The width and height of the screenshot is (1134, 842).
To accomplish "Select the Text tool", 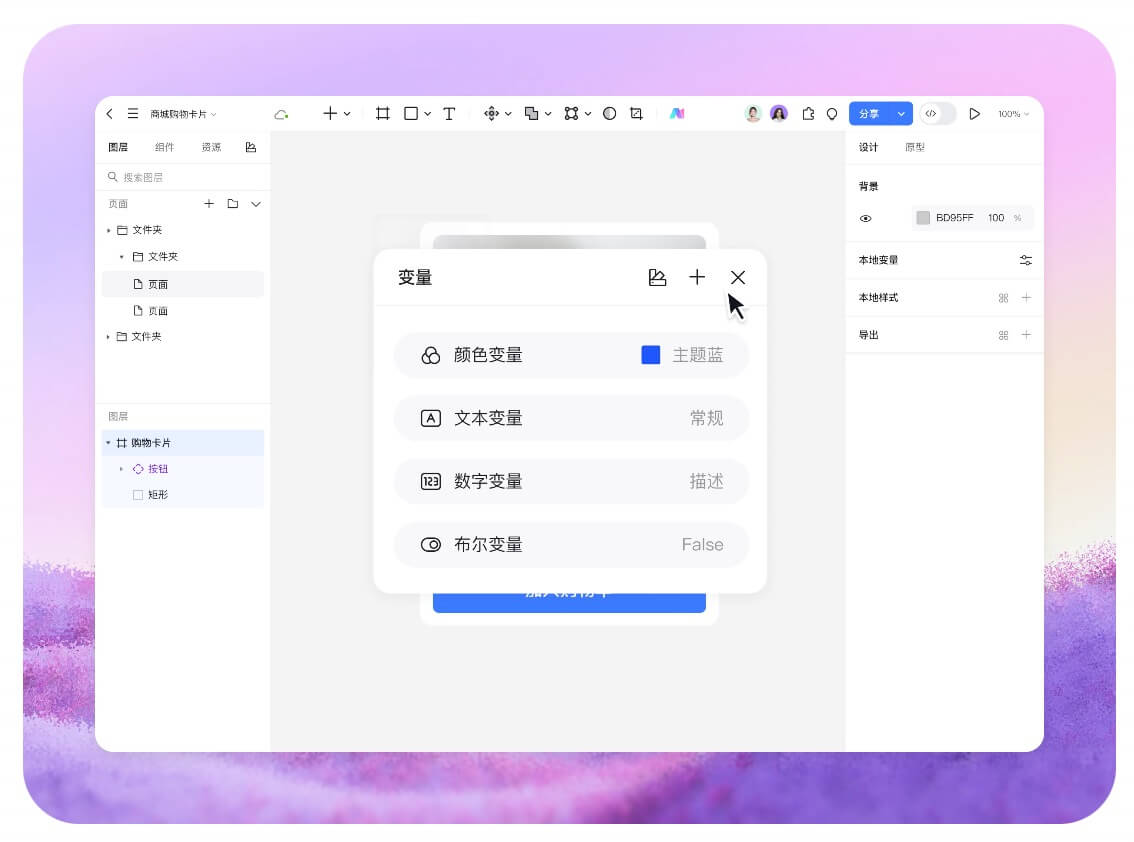I will tap(448, 113).
